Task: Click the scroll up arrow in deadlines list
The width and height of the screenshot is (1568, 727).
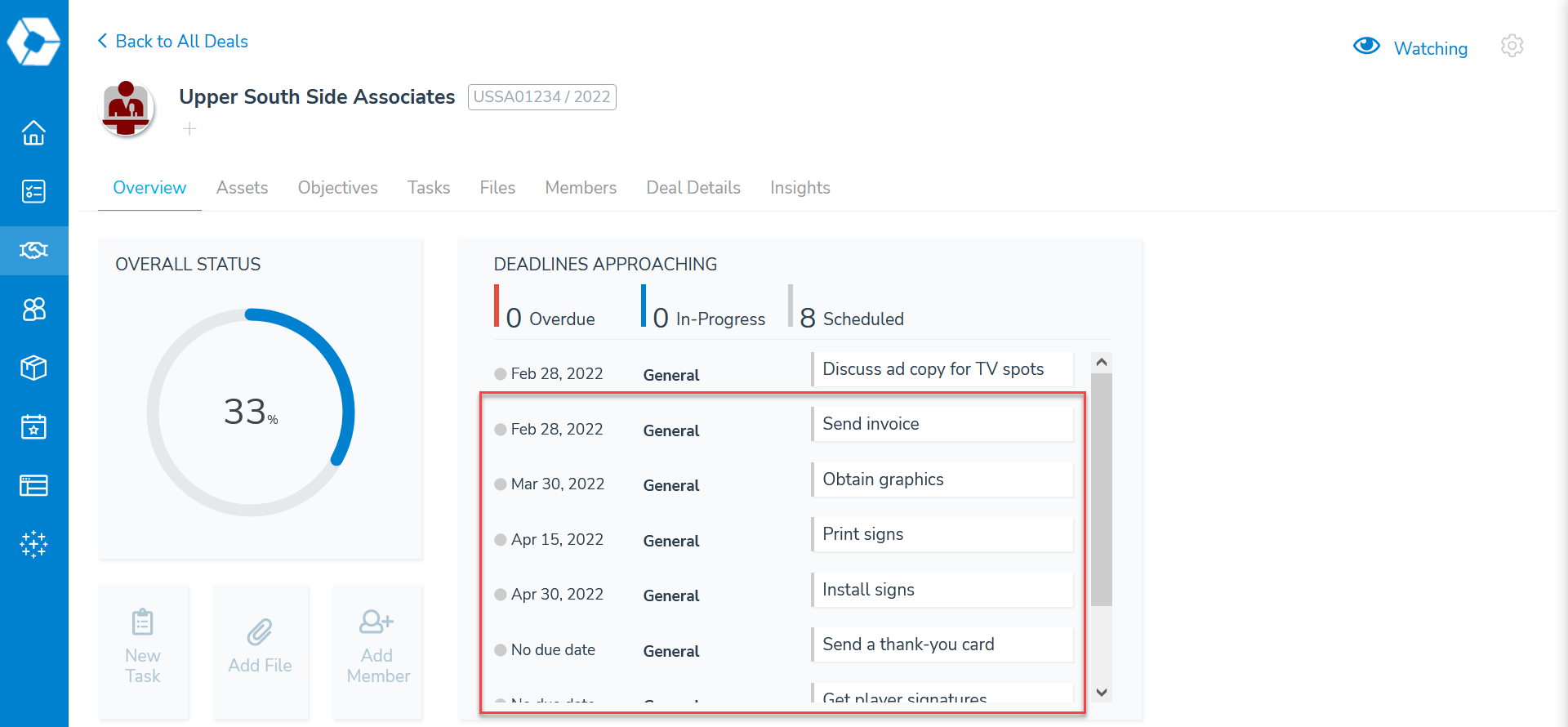Action: [1102, 362]
